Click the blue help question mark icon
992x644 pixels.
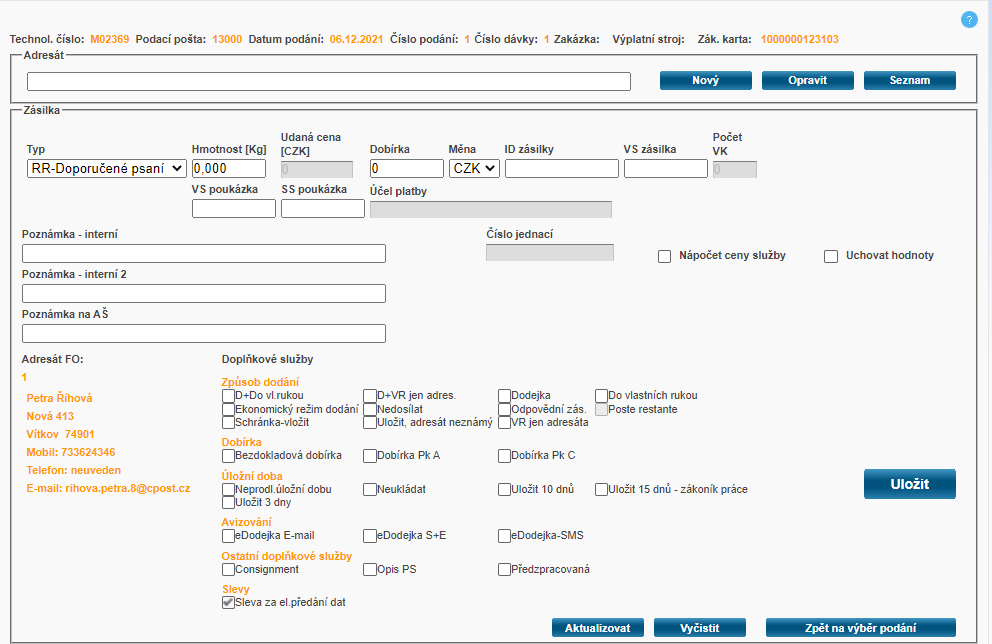click(968, 20)
